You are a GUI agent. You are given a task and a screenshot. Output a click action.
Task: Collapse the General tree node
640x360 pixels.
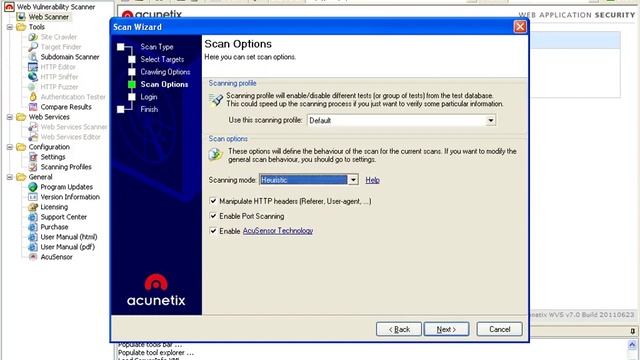pyautogui.click(x=10, y=177)
